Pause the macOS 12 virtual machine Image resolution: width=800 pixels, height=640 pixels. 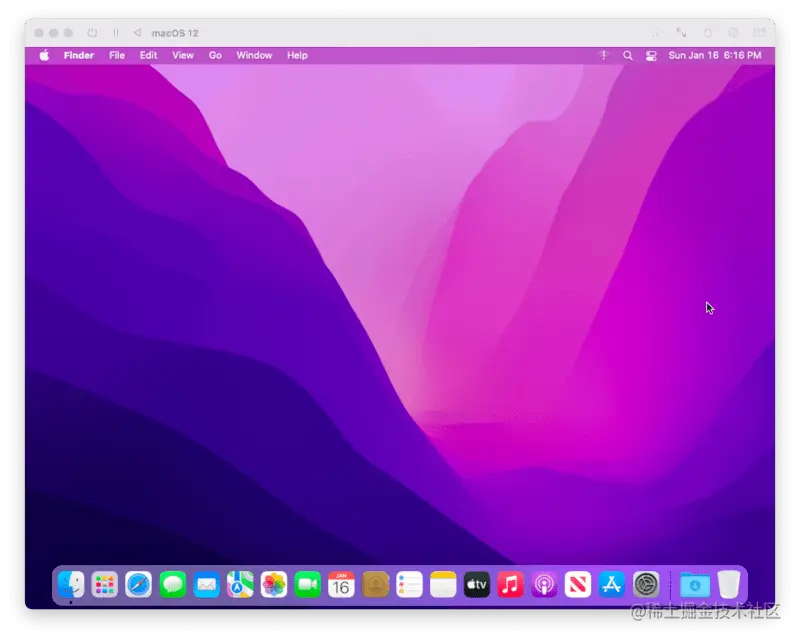click(x=116, y=33)
